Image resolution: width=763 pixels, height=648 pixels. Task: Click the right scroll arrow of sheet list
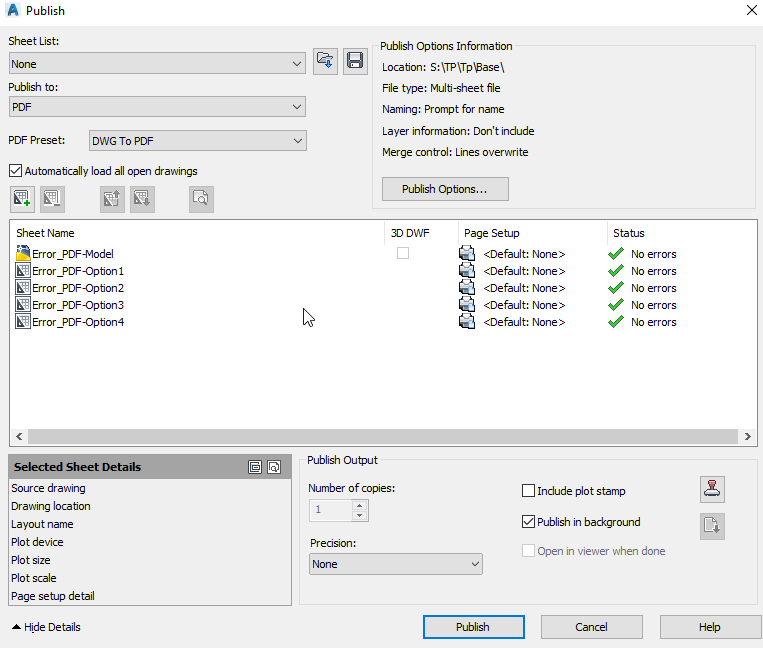747,436
